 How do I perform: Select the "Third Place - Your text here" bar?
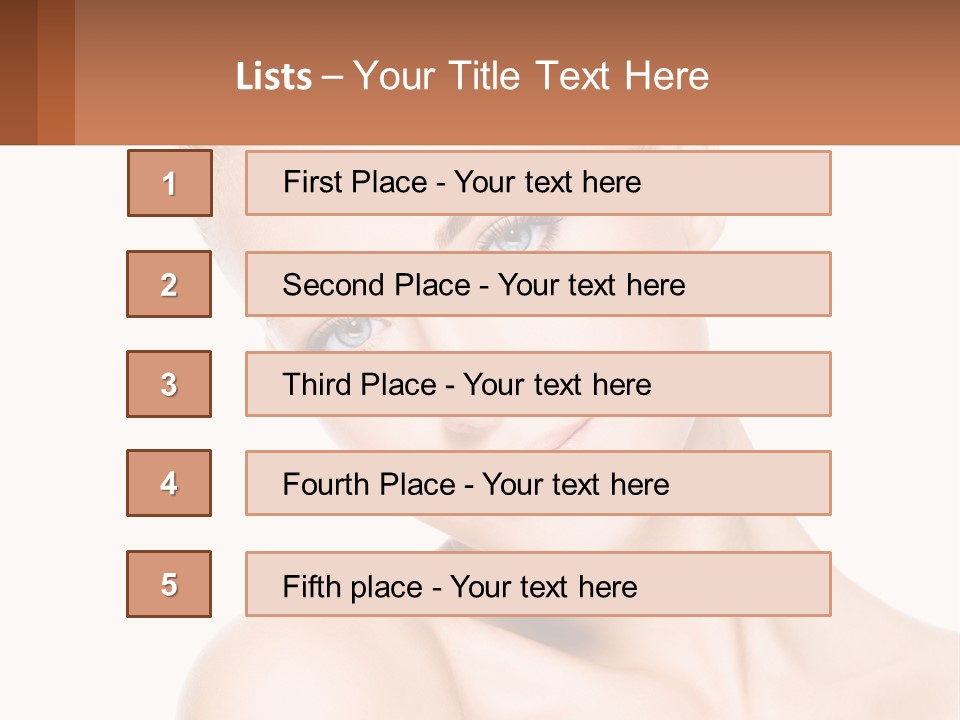coord(538,384)
